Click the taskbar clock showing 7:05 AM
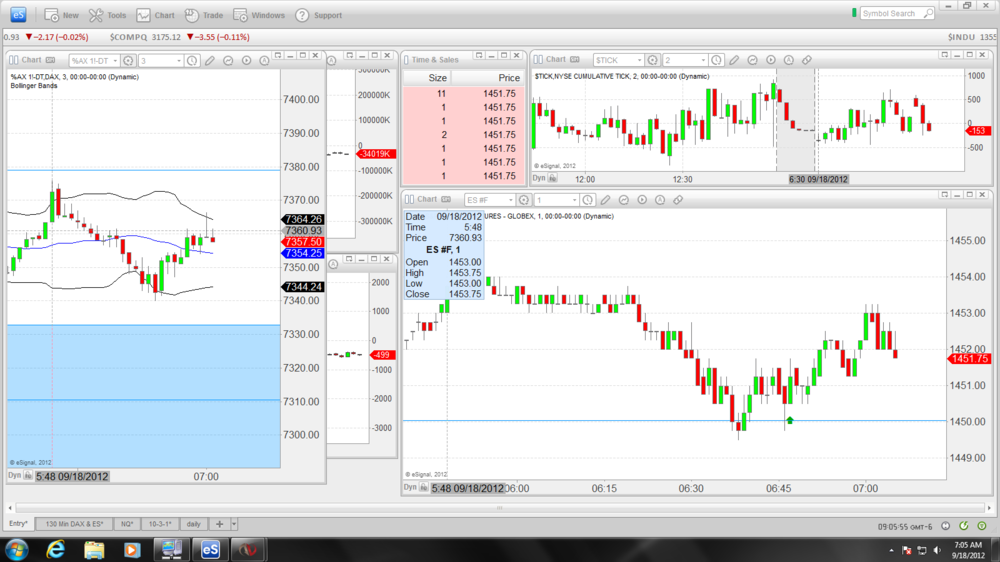The image size is (1000, 562). pyautogui.click(x=968, y=550)
